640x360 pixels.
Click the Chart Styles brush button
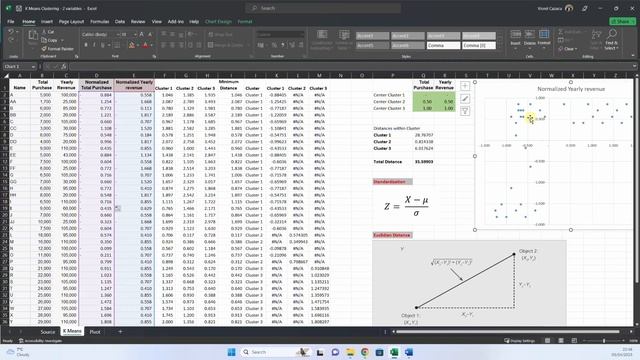tap(464, 98)
